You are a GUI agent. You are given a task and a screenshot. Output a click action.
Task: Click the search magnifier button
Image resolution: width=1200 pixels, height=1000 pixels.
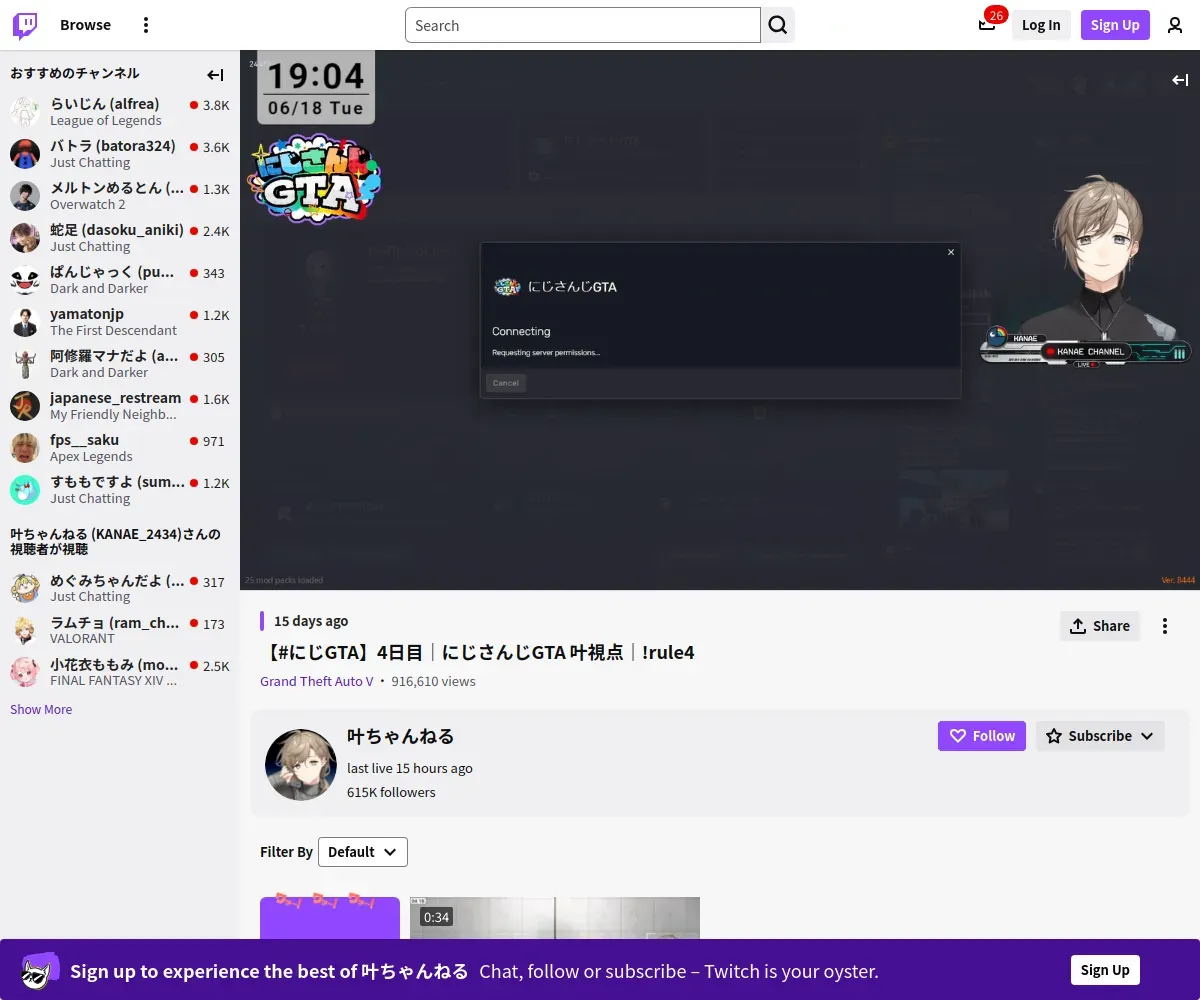[778, 25]
